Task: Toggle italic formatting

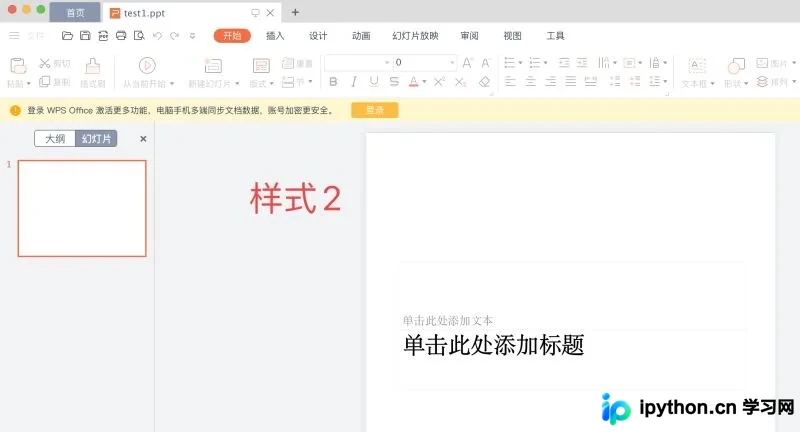Action: [x=354, y=82]
